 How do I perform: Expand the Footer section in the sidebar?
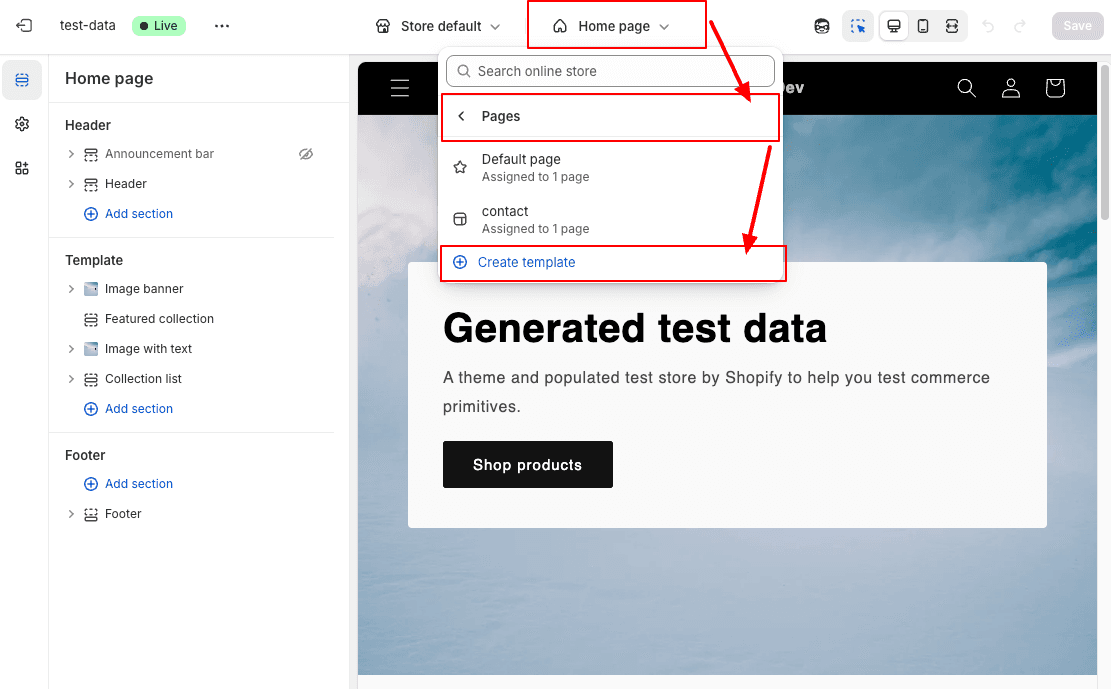tap(70, 513)
